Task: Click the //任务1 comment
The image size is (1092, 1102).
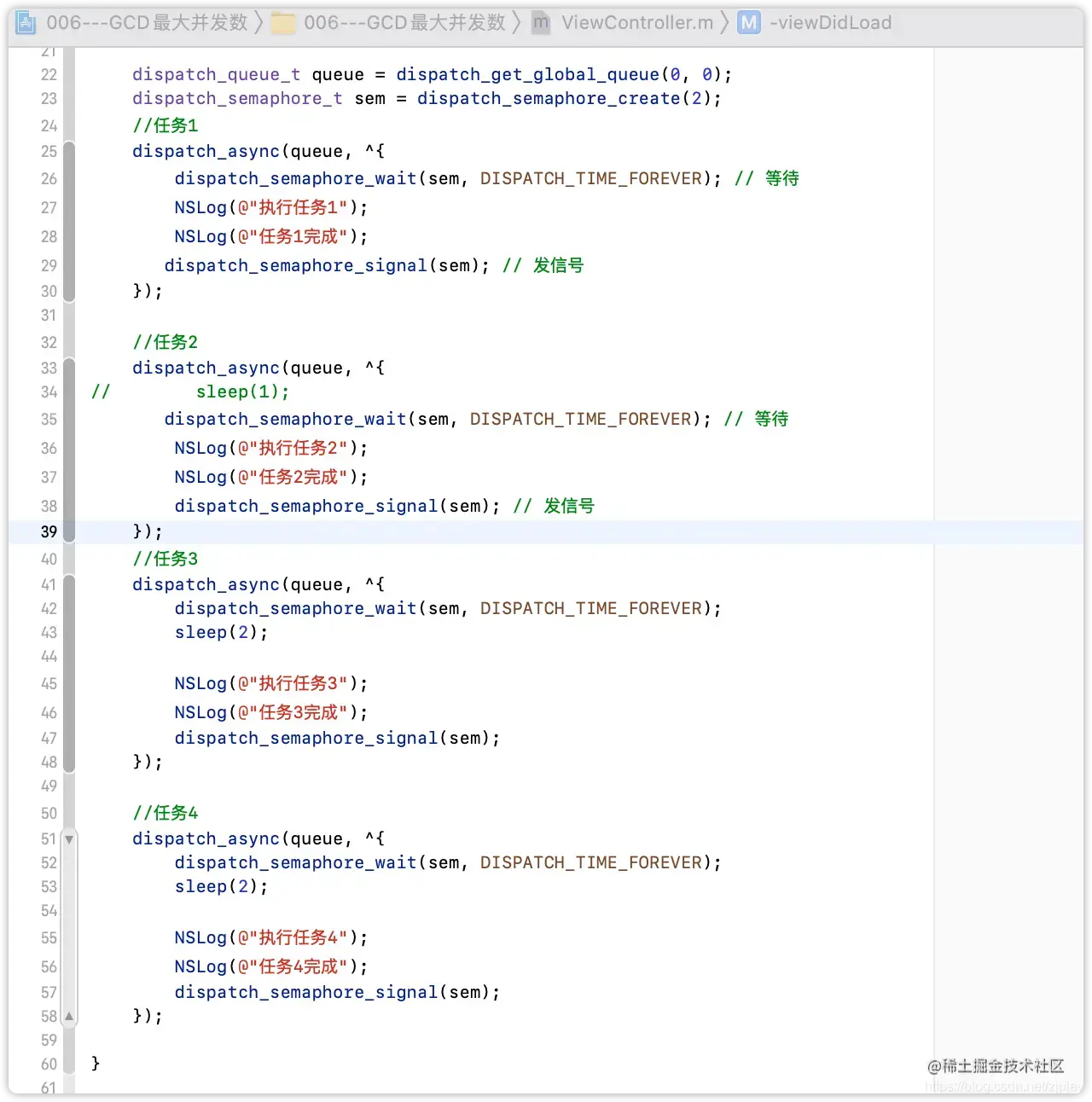Action: [166, 126]
